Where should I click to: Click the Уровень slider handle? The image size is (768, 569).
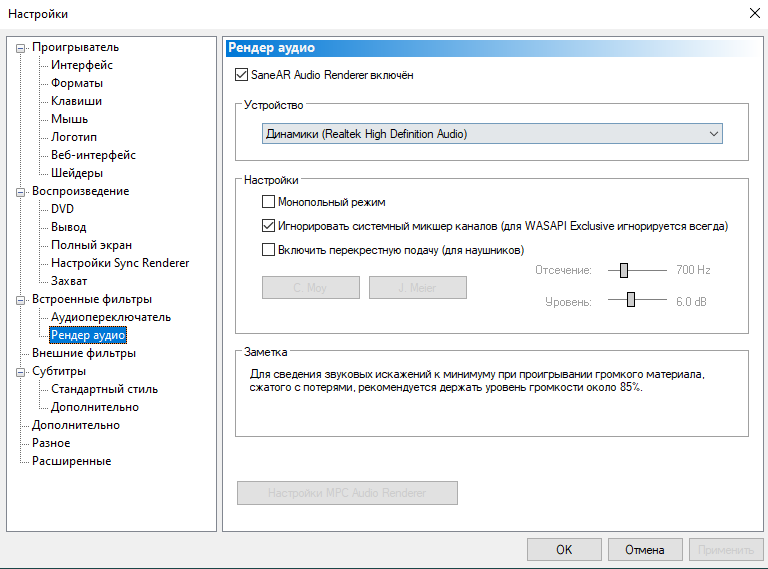[x=631, y=300]
